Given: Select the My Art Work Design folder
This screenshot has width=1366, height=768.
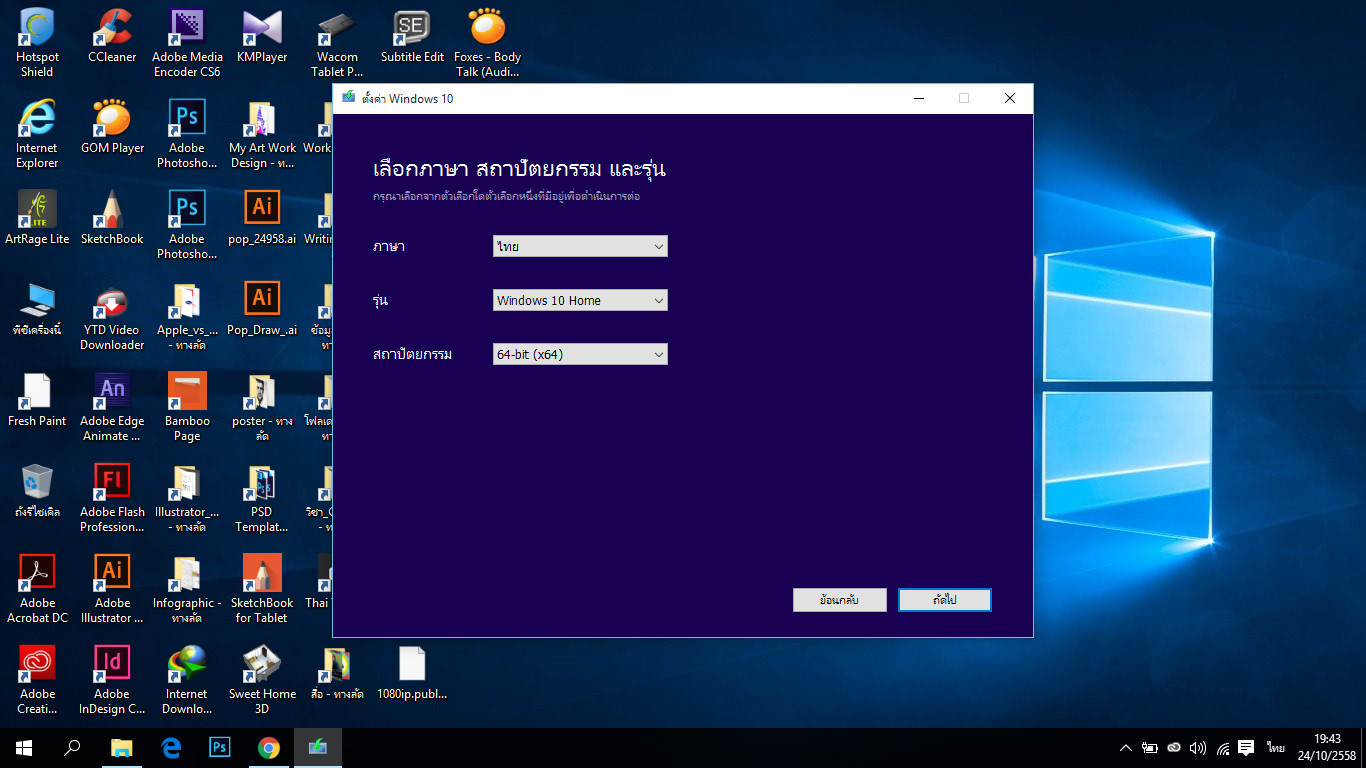Looking at the screenshot, I should coord(262,134).
